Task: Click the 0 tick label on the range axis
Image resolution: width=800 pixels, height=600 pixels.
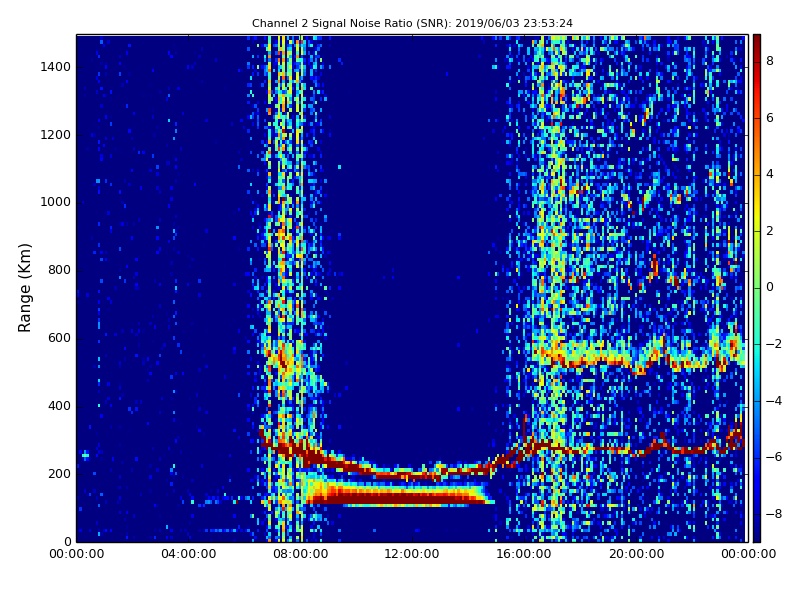Action: [x=67, y=541]
